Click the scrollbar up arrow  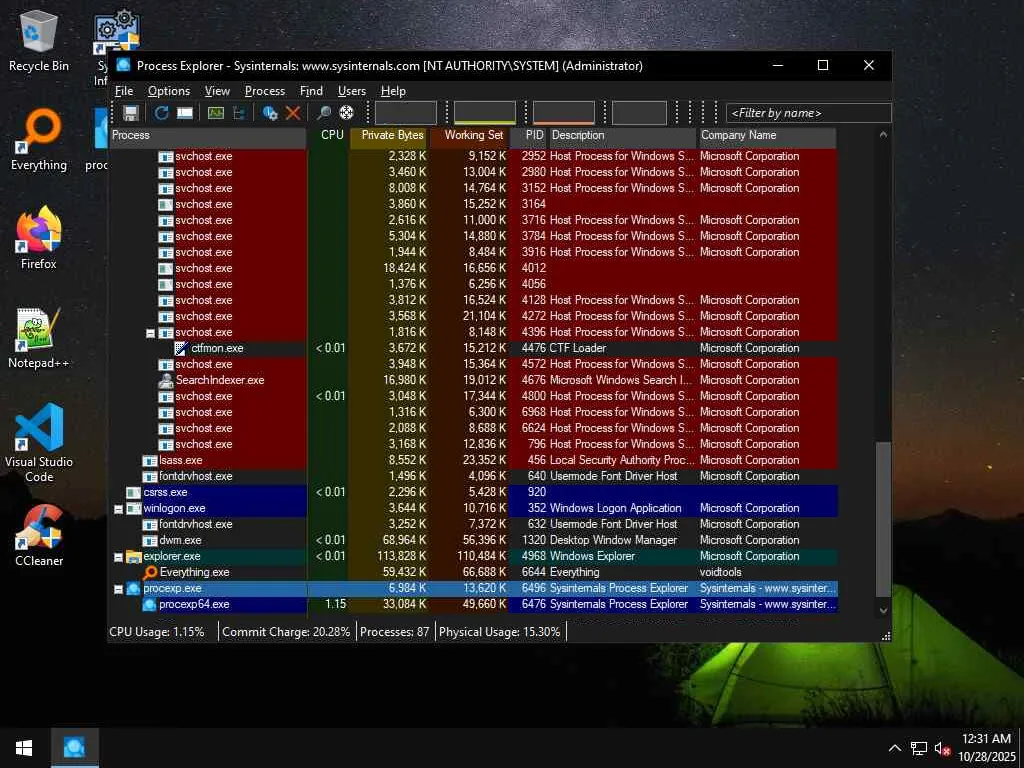click(x=883, y=135)
